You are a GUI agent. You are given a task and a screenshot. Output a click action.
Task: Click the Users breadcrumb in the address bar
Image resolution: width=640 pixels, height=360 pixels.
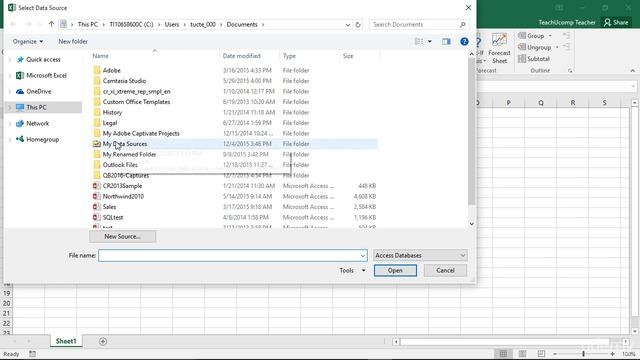coord(172,24)
